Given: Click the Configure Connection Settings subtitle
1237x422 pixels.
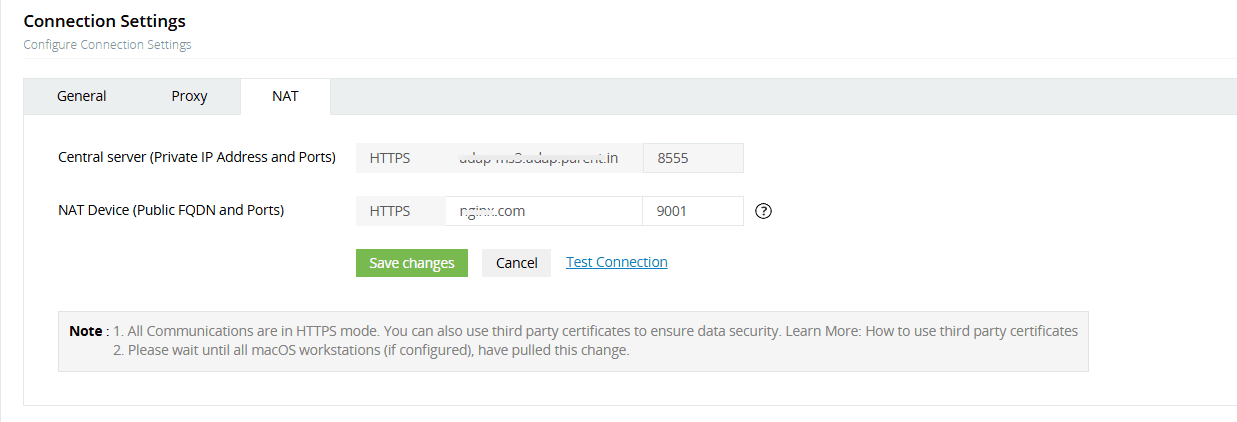Looking at the screenshot, I should click(107, 45).
